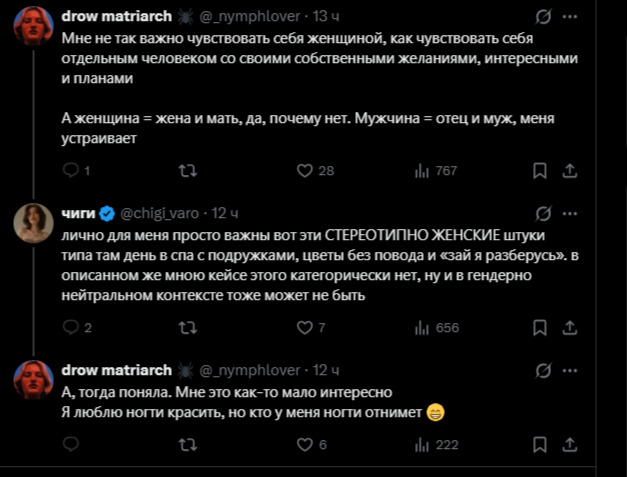The width and height of the screenshot is (627, 477).
Task: Open the @chigi_varo profile handle link
Action: point(161,213)
